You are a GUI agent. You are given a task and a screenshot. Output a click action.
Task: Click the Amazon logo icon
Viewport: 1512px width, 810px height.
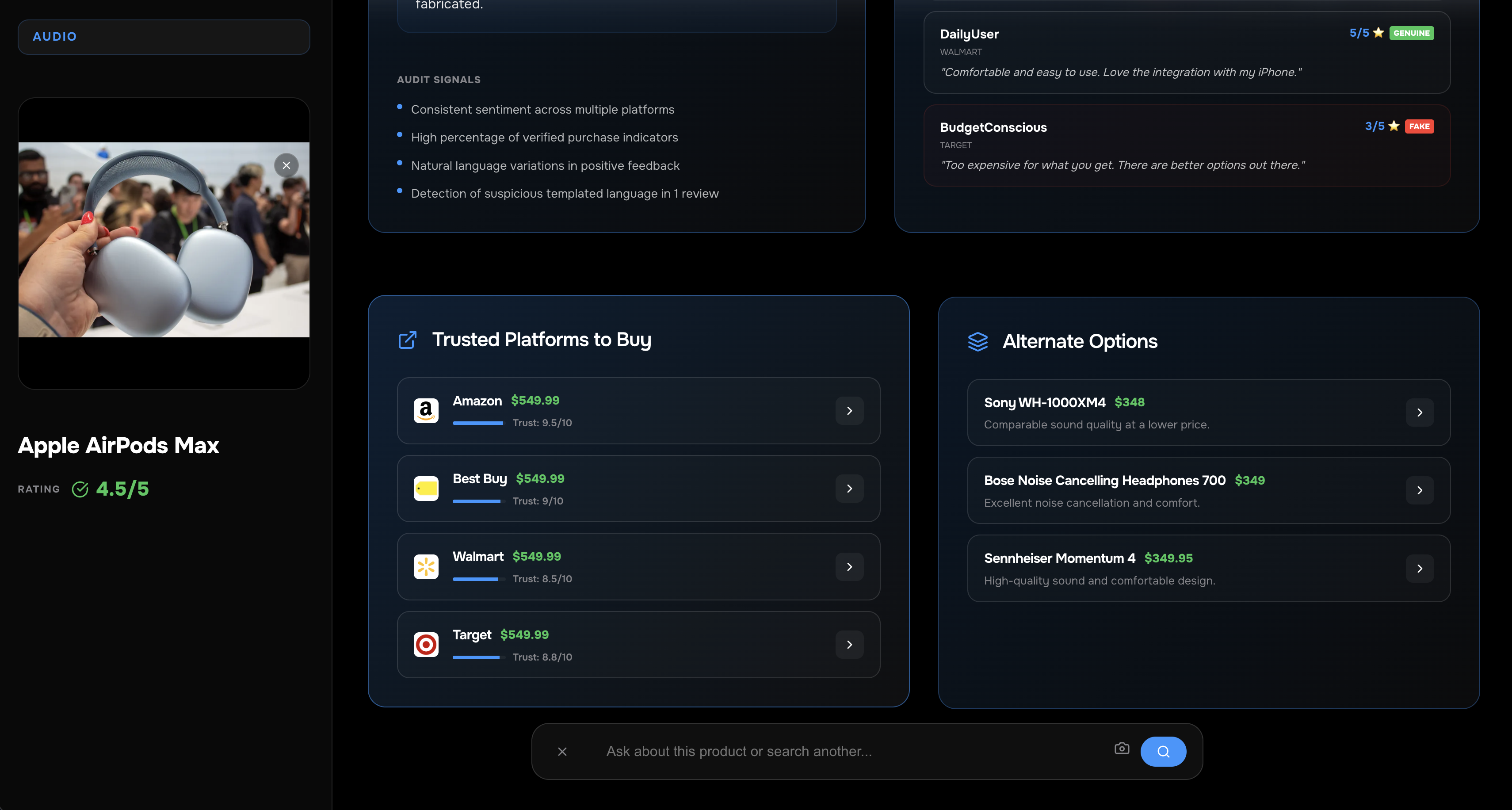426,410
